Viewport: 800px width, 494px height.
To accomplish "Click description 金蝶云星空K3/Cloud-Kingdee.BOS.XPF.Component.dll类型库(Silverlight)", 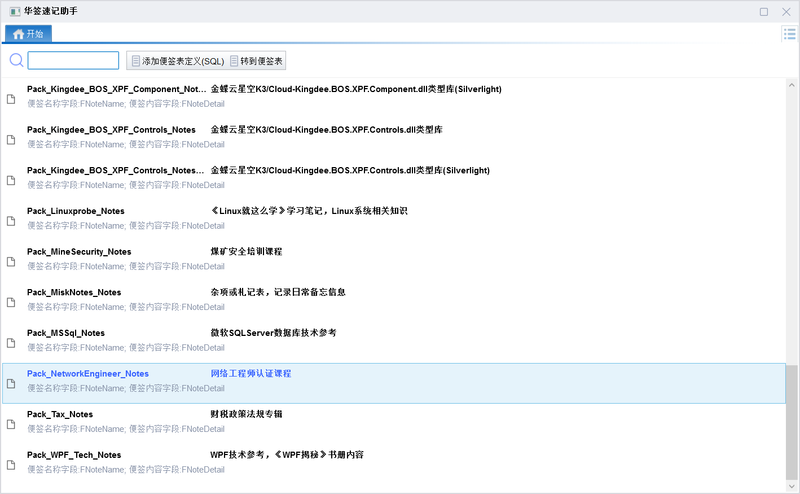I will click(x=356, y=89).
